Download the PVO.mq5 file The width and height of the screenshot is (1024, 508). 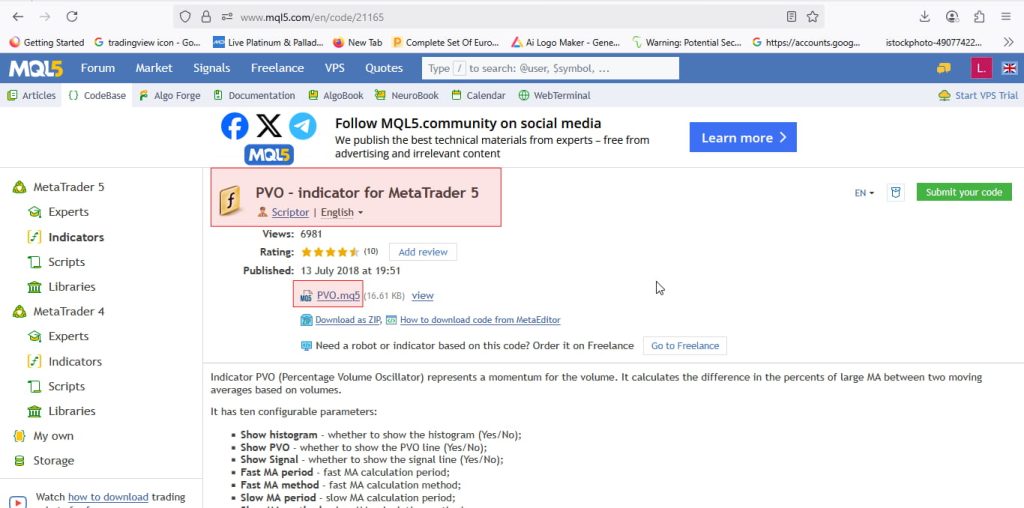pos(338,295)
